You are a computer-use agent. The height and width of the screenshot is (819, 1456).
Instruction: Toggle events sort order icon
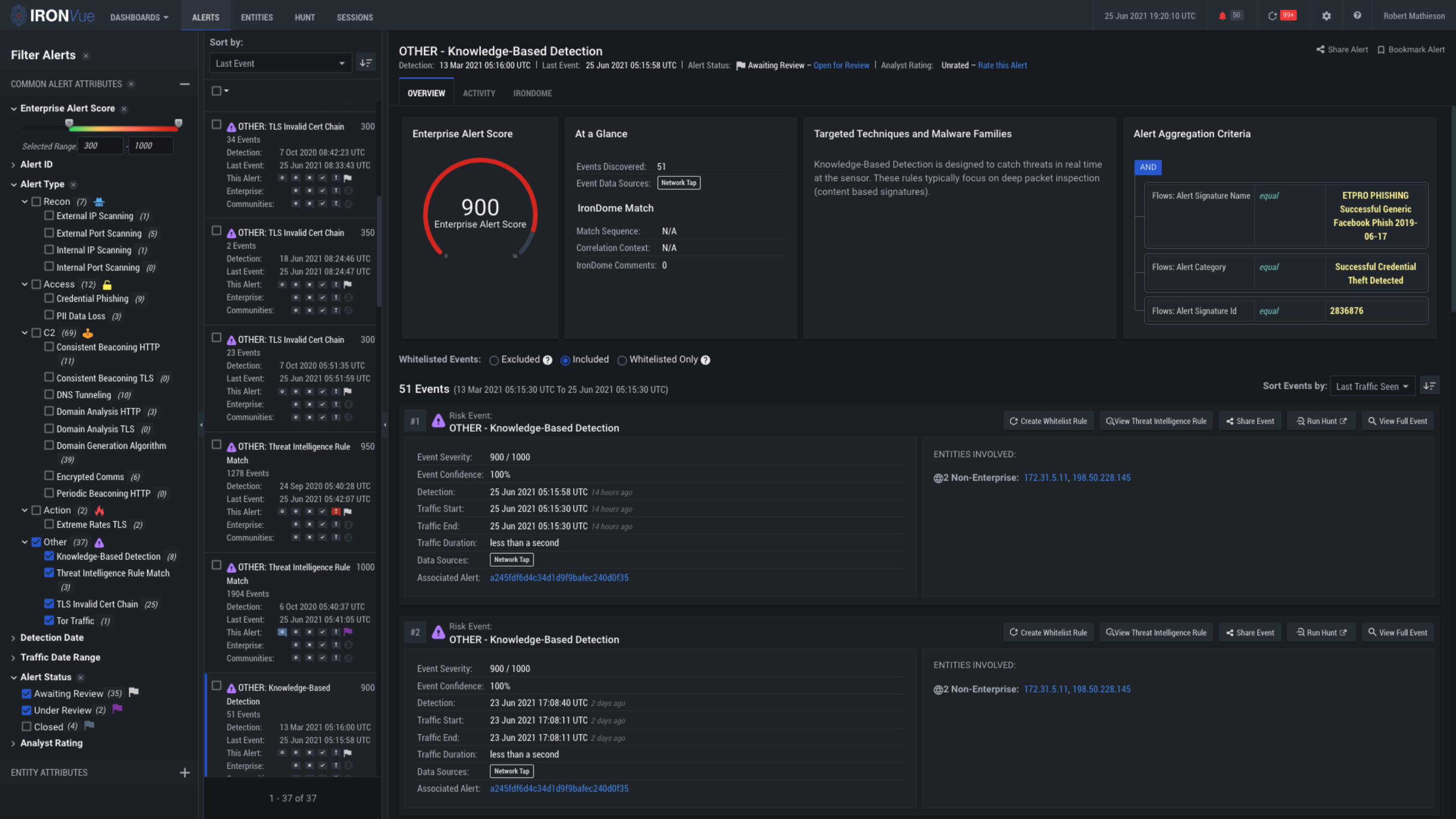1429,386
